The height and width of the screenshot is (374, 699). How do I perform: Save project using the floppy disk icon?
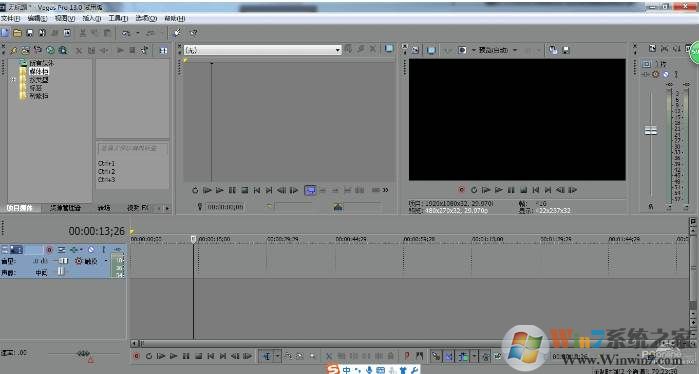(30, 33)
